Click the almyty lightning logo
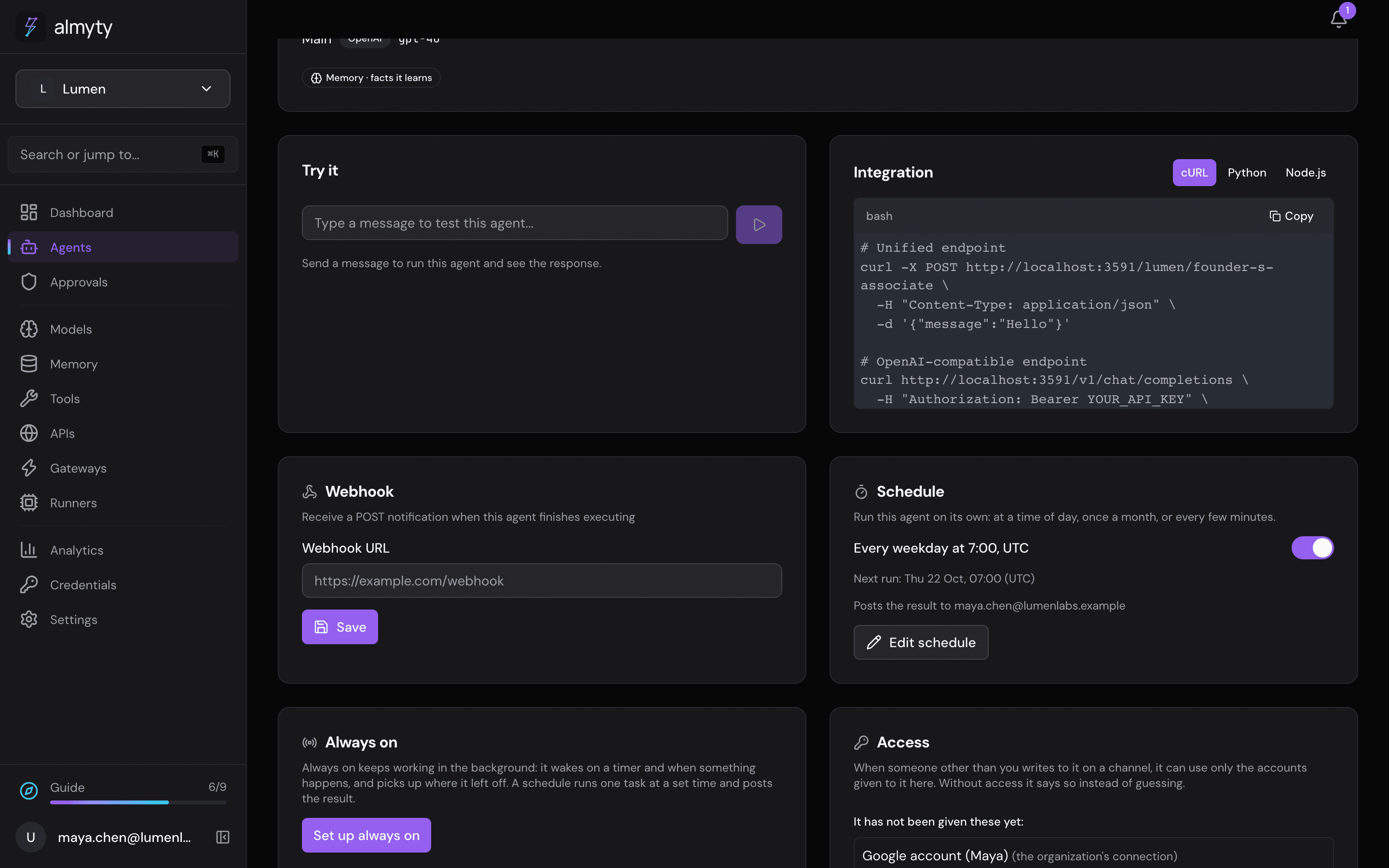 click(31, 27)
